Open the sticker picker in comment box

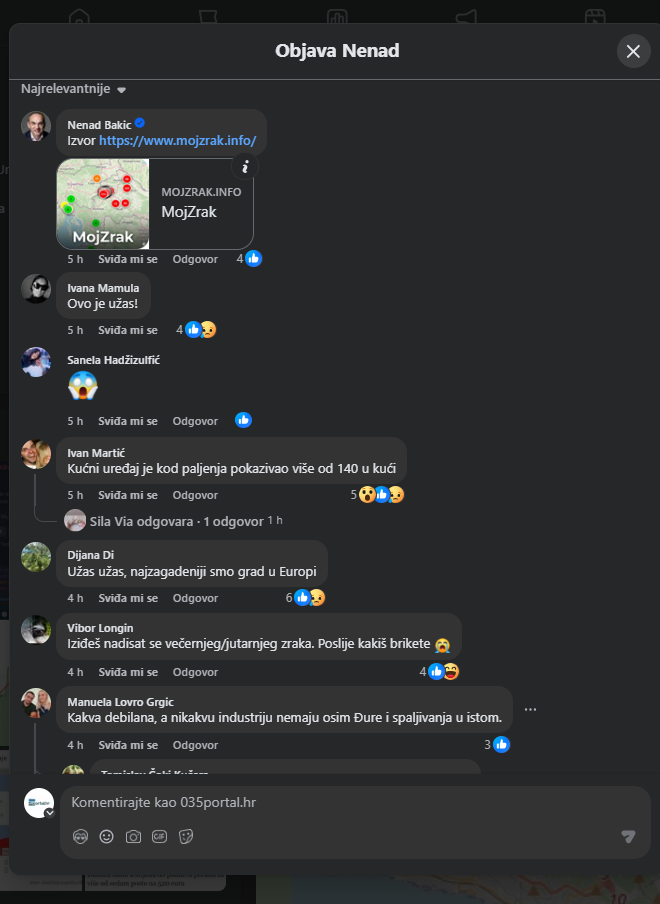tap(186, 837)
